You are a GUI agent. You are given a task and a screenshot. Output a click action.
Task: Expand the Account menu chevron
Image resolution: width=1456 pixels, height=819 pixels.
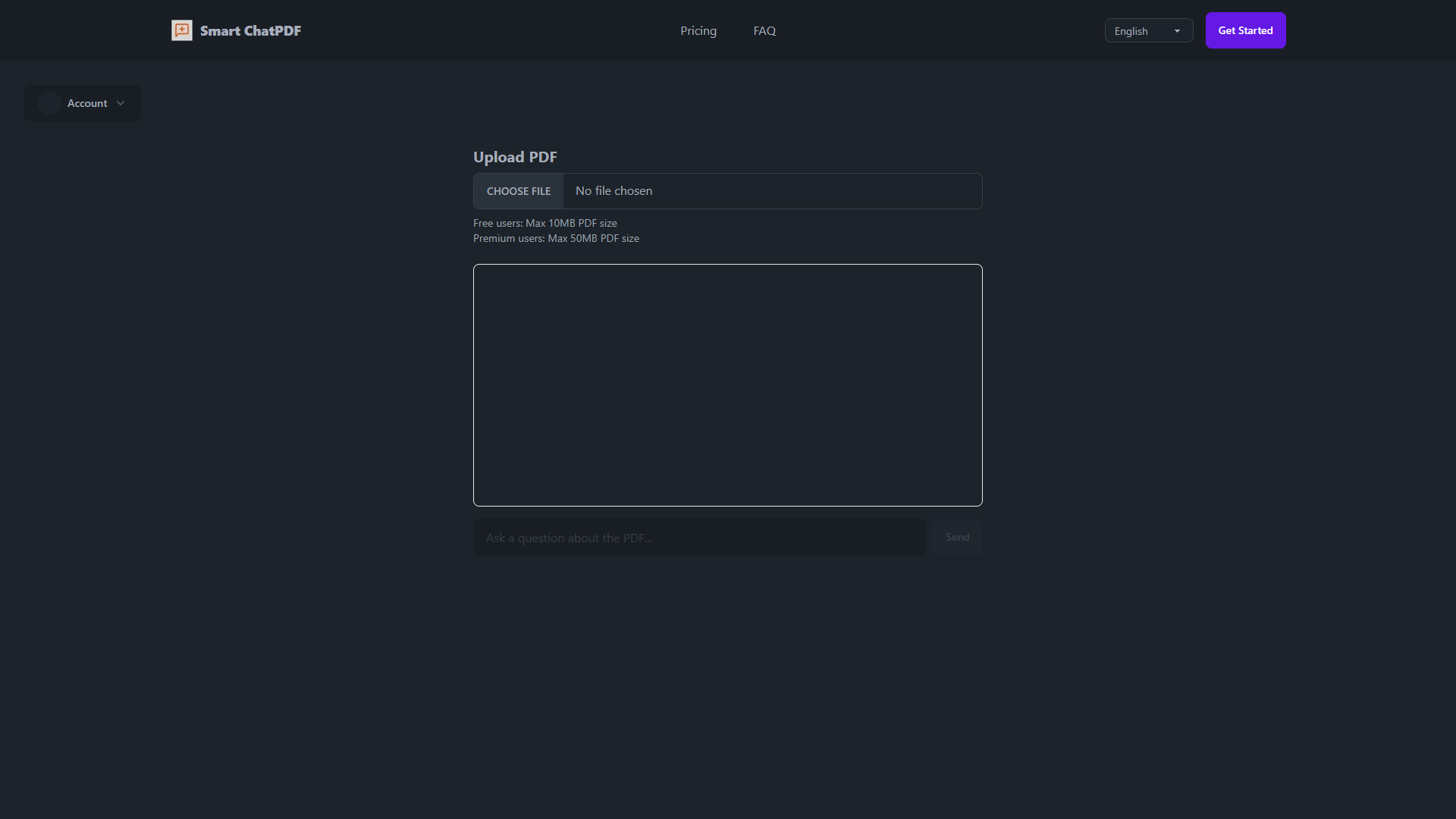[121, 103]
